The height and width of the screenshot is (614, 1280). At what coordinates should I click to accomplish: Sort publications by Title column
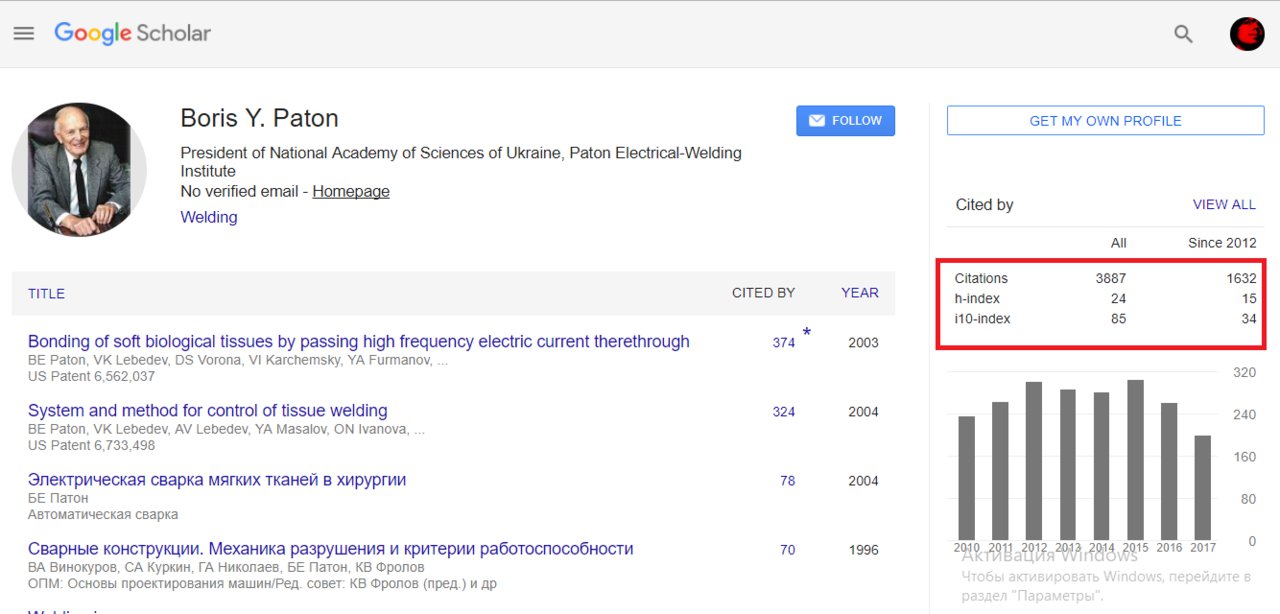(x=46, y=294)
